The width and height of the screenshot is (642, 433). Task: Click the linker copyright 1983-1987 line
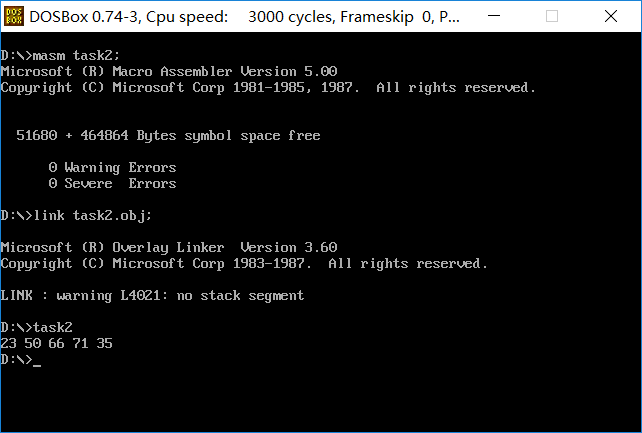tap(244, 264)
